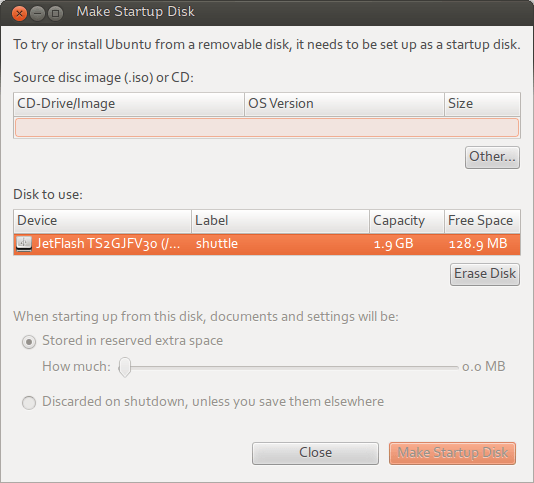The height and width of the screenshot is (483, 534).
Task: Close the window with the red button
Action: [19, 13]
